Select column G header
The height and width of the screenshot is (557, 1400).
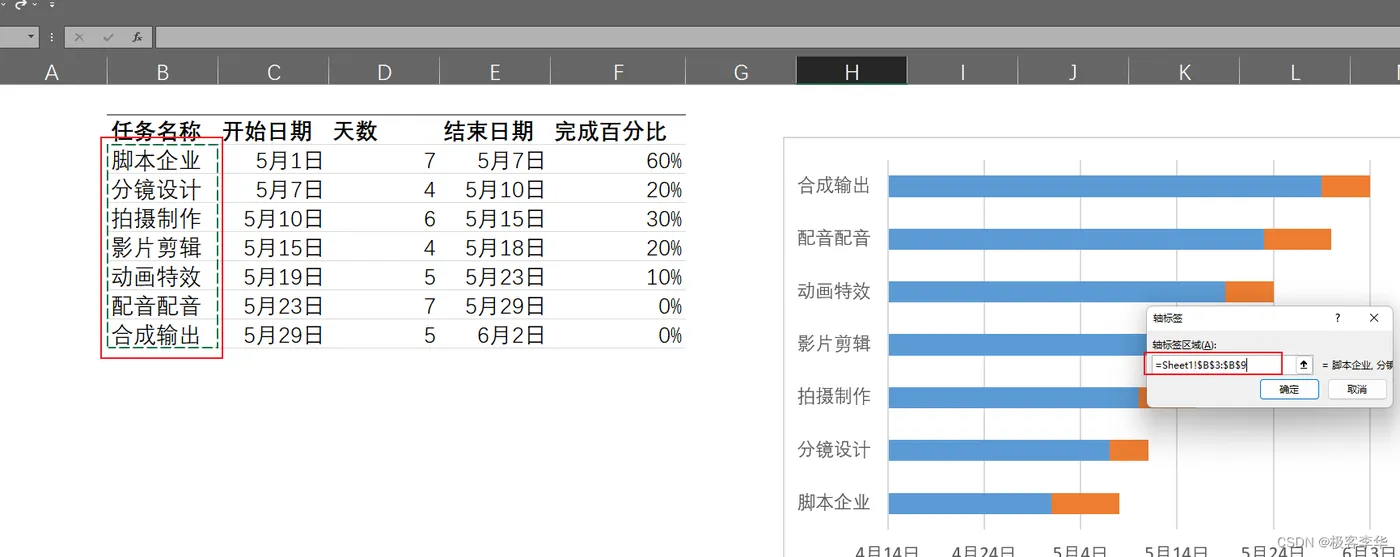pyautogui.click(x=741, y=72)
